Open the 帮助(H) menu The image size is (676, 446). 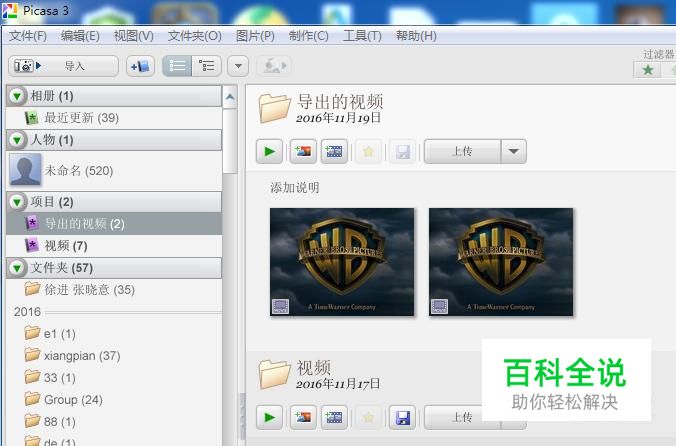[x=416, y=36]
